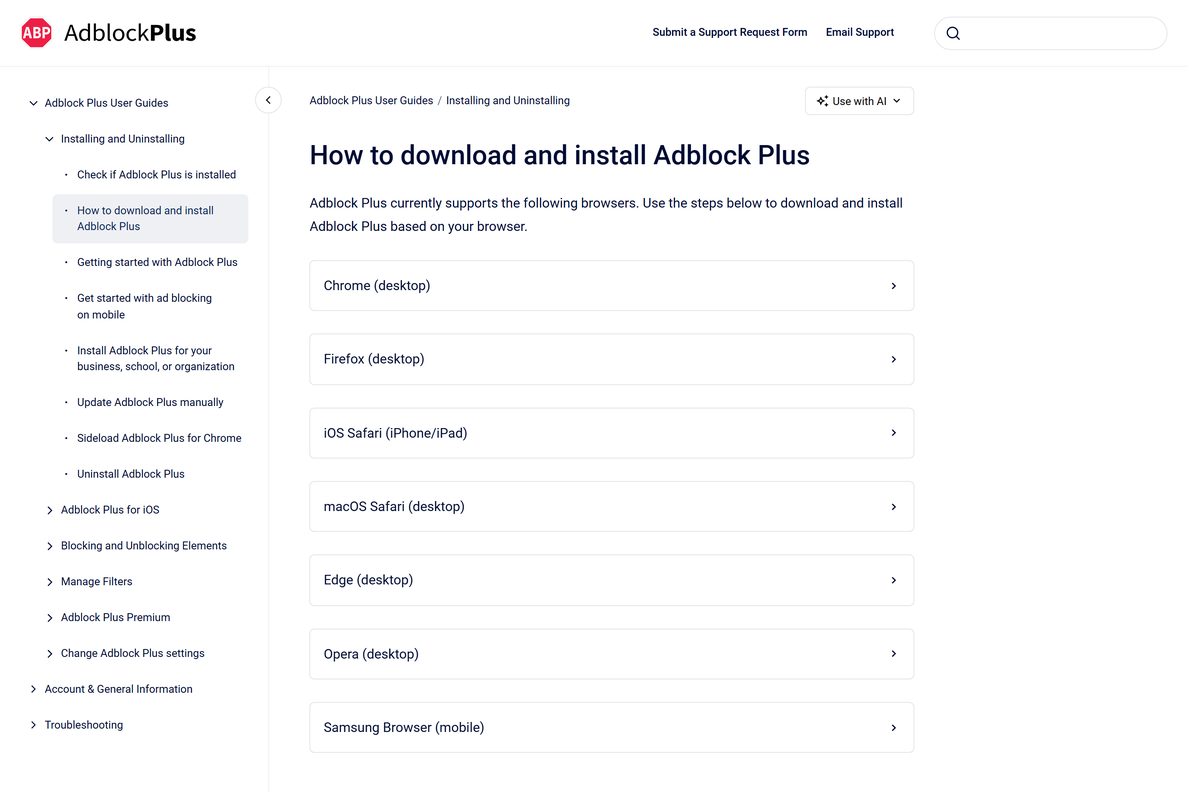Open Sideload Adblock Plus for Chrome
Screen dimensions: 1200x792
pos(159,438)
